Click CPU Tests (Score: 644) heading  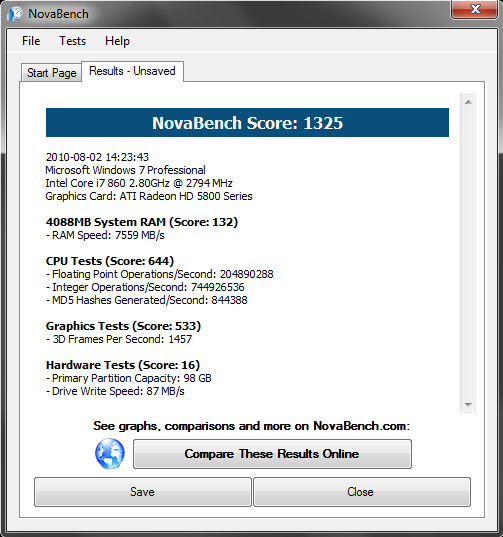110,261
